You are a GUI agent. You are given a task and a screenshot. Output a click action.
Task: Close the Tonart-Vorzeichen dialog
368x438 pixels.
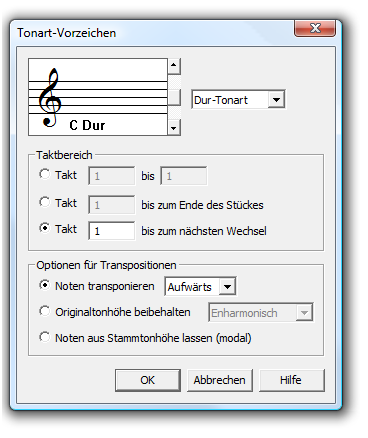coord(315,28)
